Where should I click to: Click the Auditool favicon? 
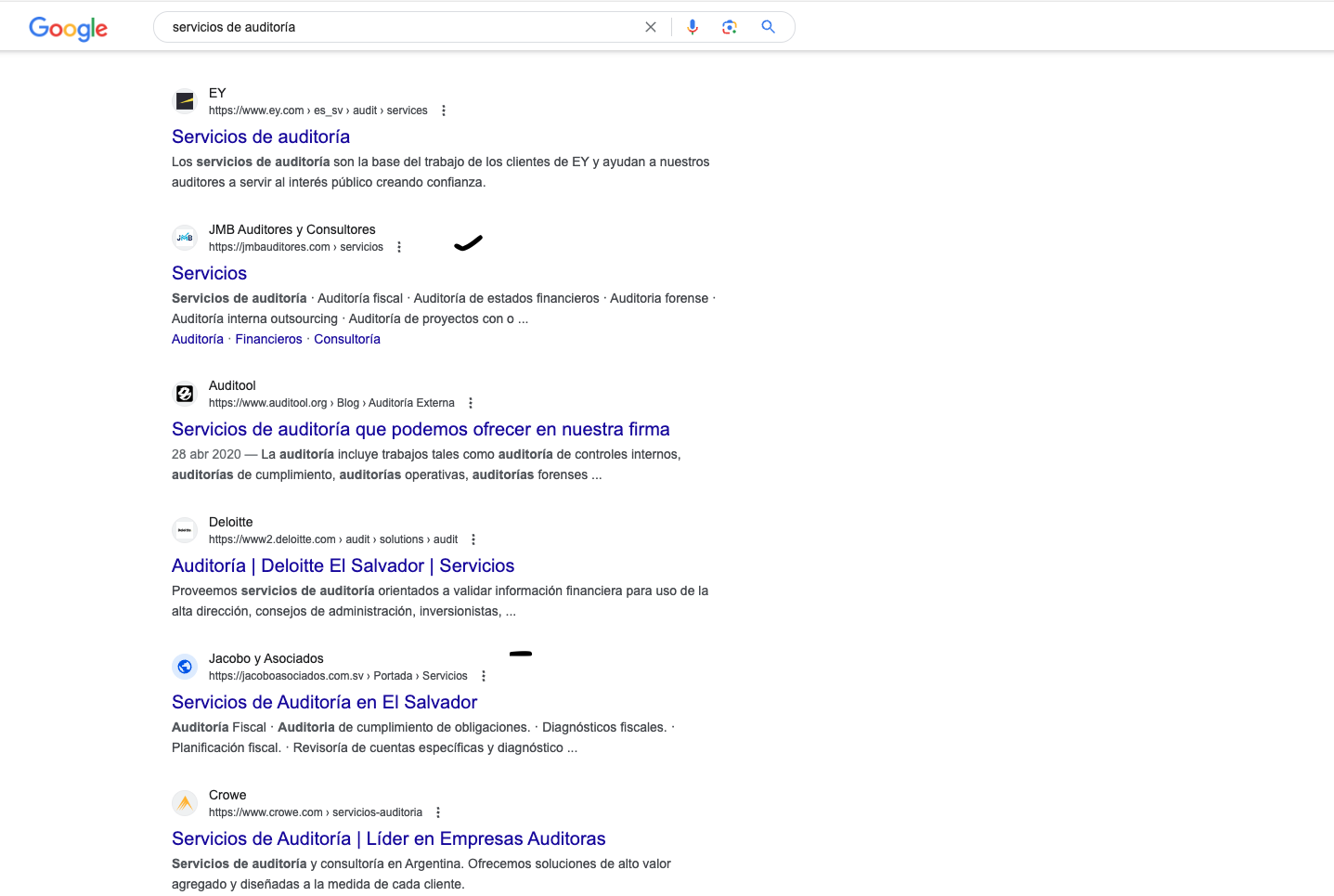[185, 394]
